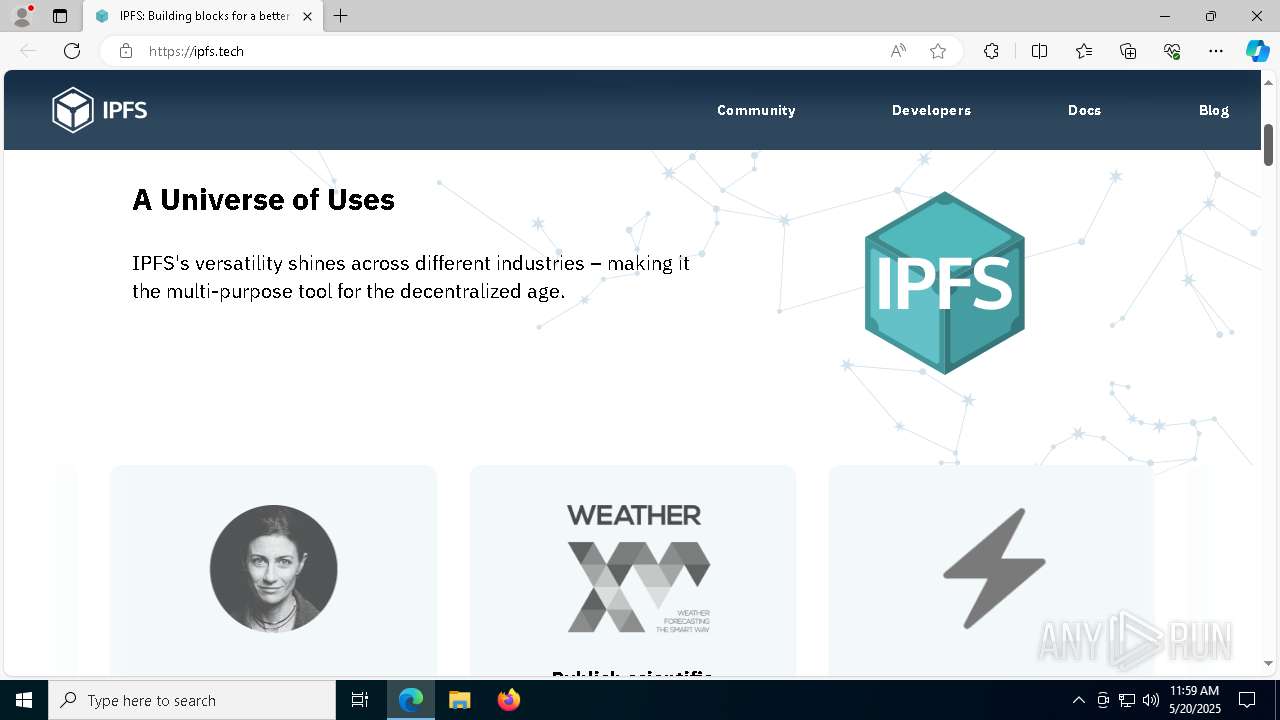
Task: Open the tab actions menu icon
Action: 60,16
